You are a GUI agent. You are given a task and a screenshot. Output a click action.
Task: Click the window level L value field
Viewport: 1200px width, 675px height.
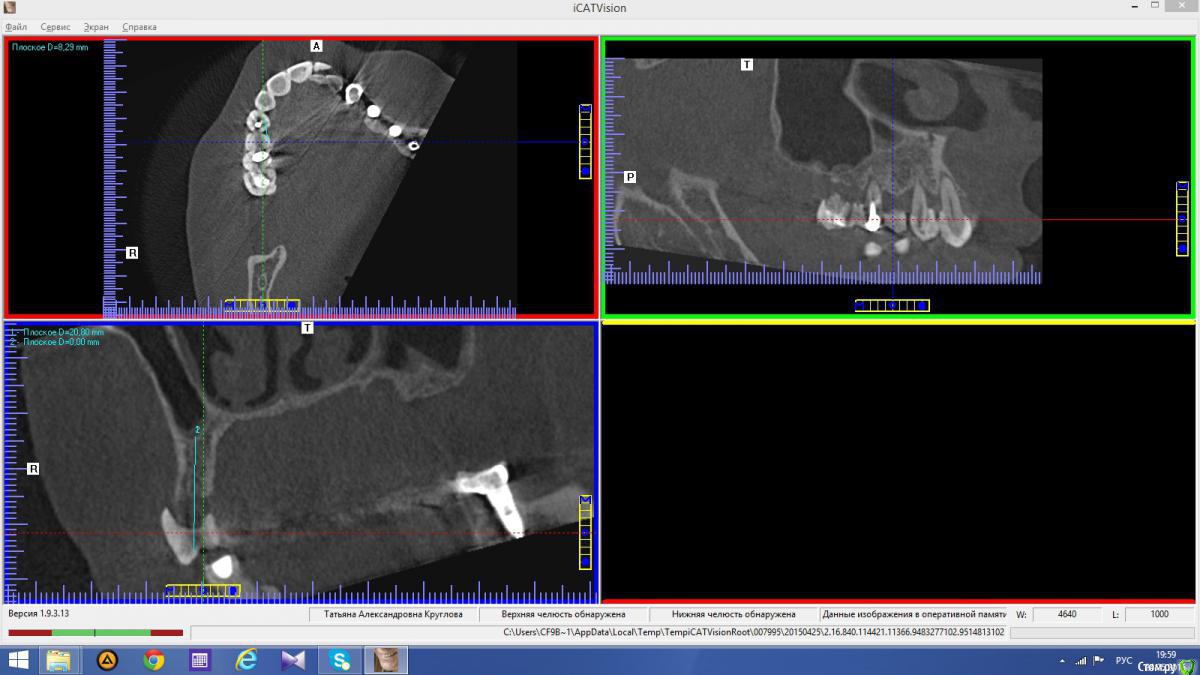(x=1158, y=614)
